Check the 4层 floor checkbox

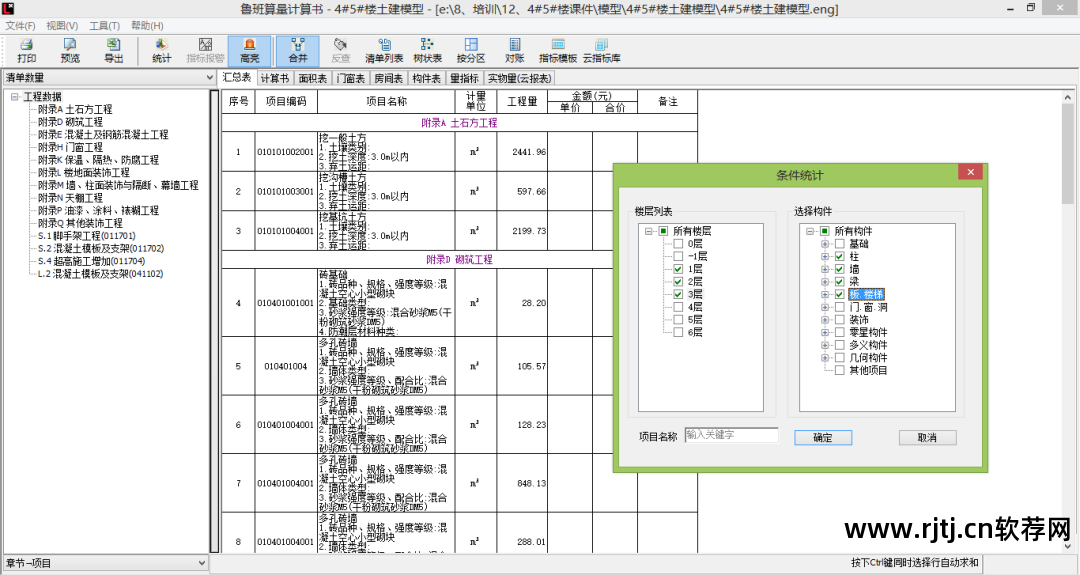678,307
